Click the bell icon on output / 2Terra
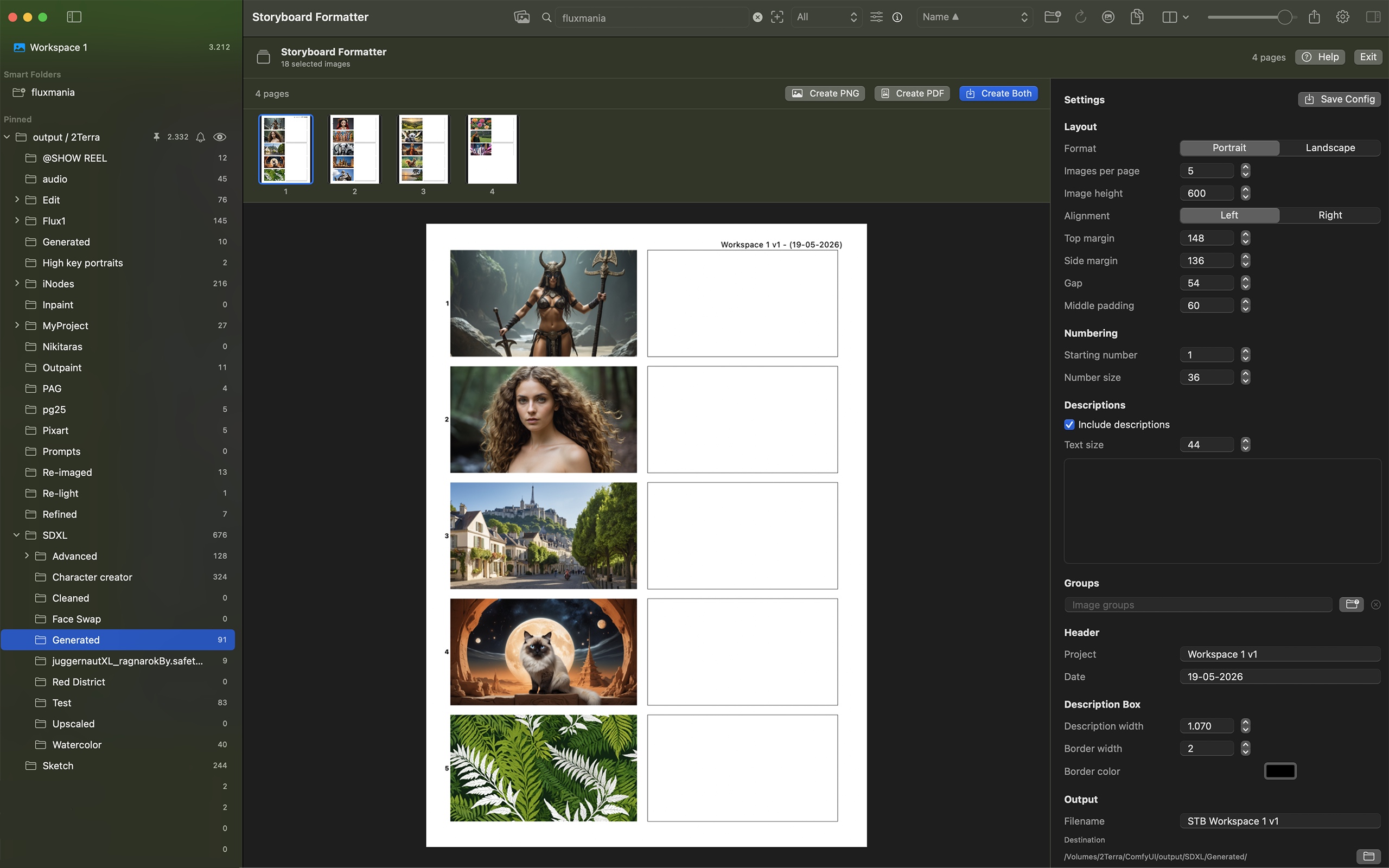1389x868 pixels. [x=200, y=137]
